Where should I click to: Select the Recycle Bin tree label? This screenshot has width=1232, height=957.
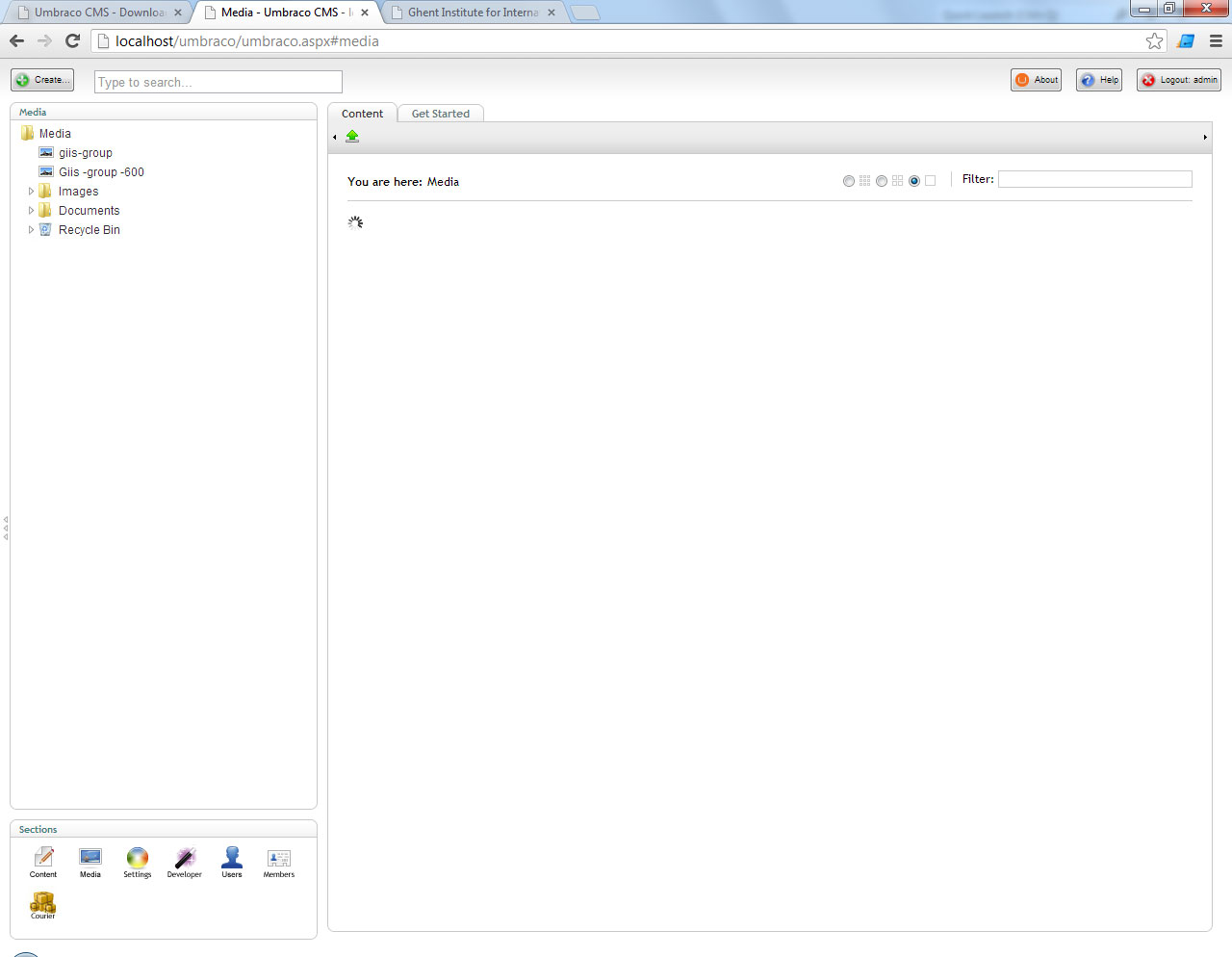click(x=90, y=229)
